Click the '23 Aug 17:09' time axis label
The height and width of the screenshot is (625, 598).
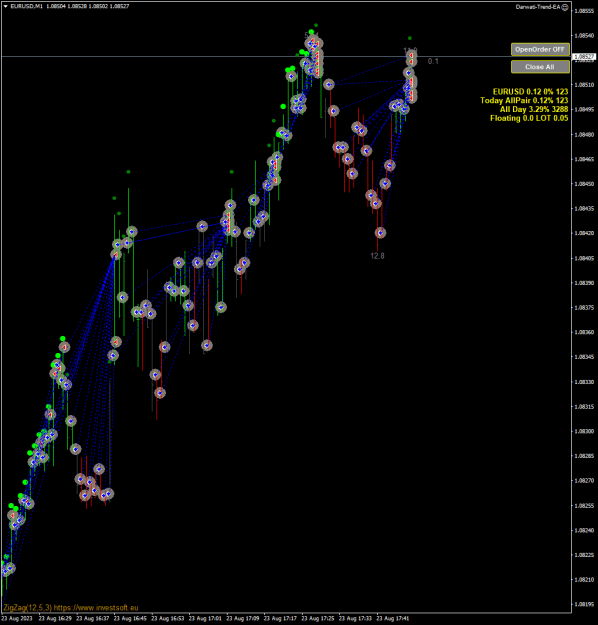pyautogui.click(x=242, y=619)
